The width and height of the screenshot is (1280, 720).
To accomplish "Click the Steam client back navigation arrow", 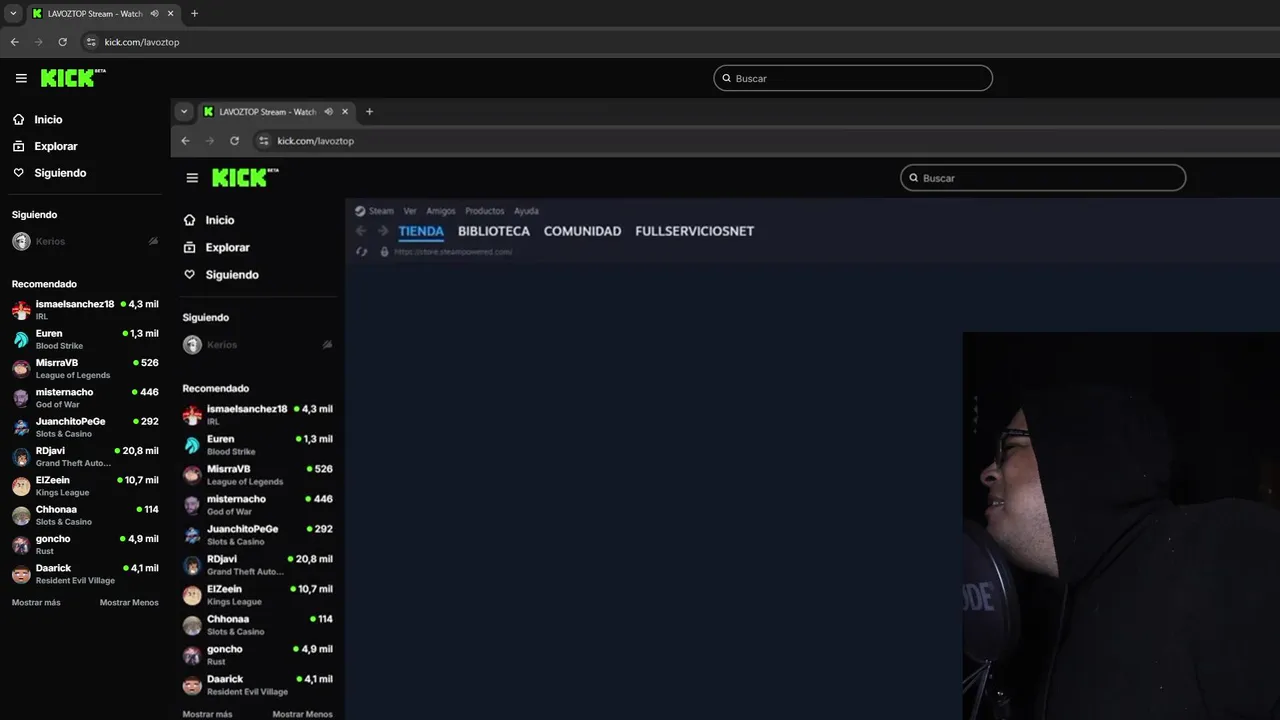I will pos(362,231).
